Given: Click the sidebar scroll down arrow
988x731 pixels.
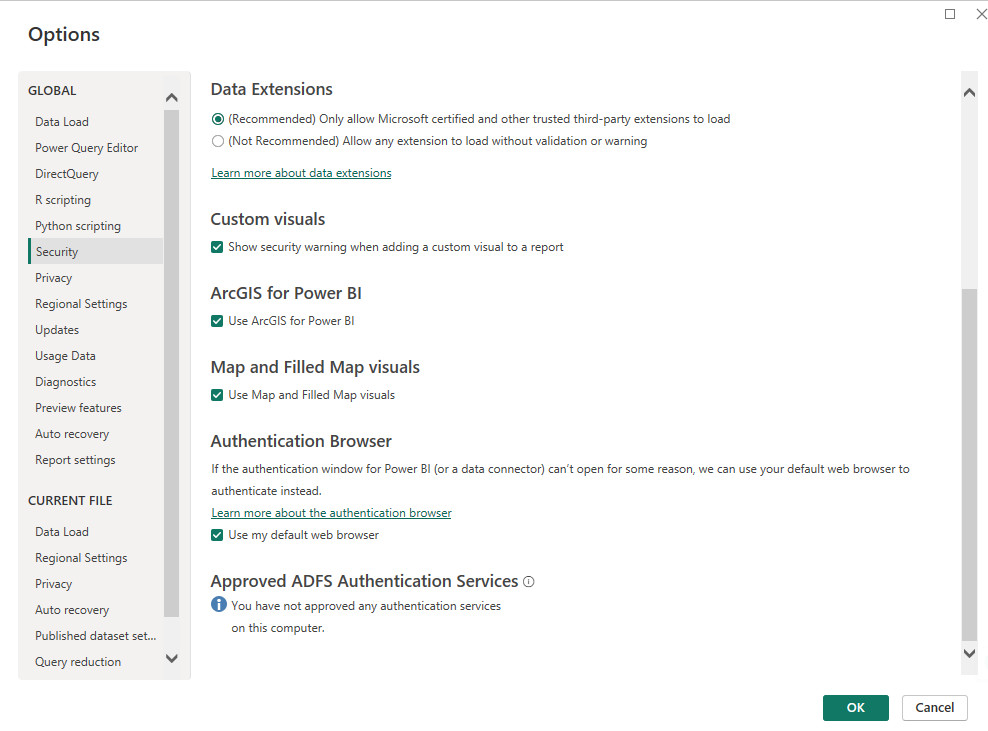Looking at the screenshot, I should [171, 659].
